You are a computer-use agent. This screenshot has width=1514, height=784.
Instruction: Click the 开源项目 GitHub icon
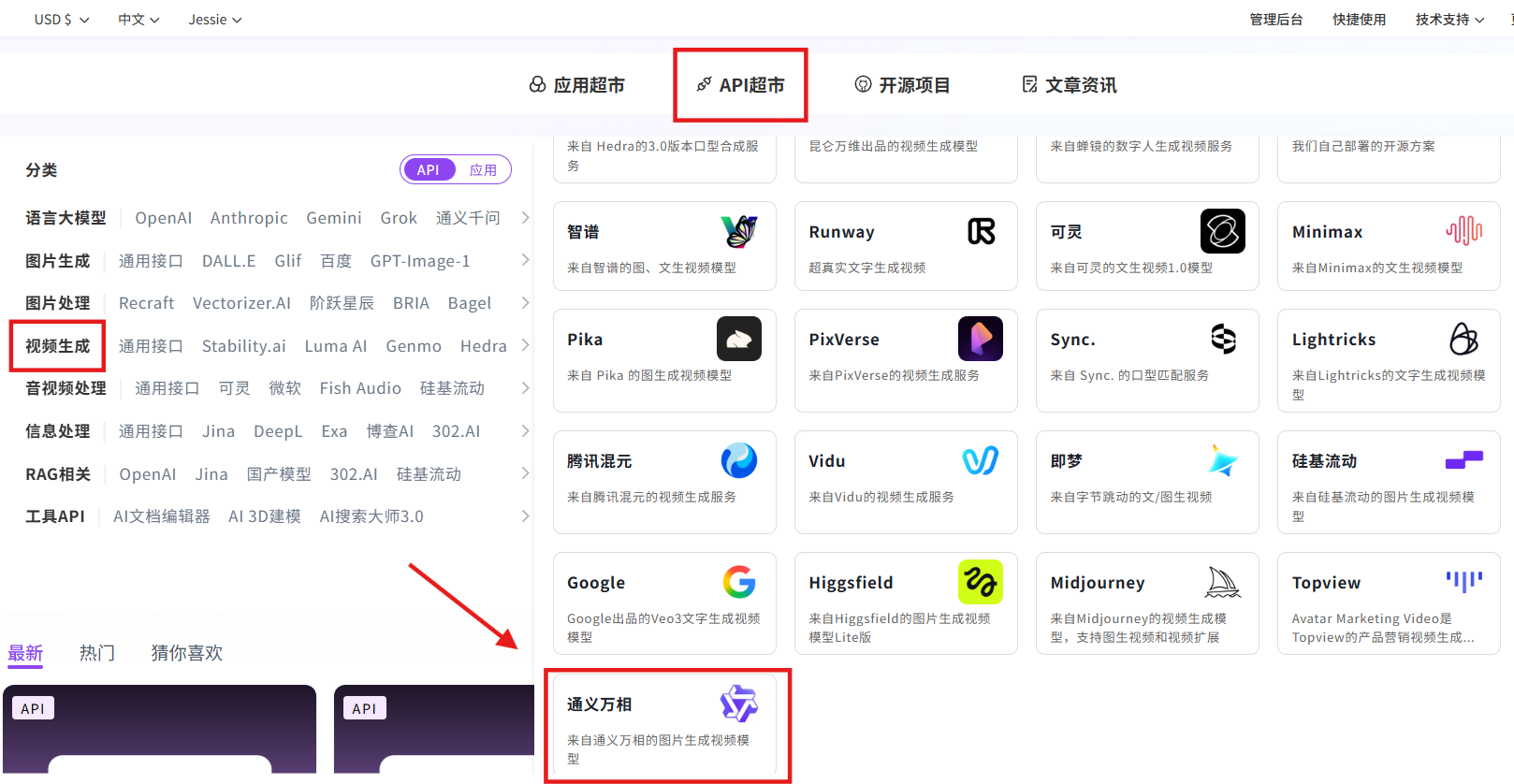click(x=863, y=84)
